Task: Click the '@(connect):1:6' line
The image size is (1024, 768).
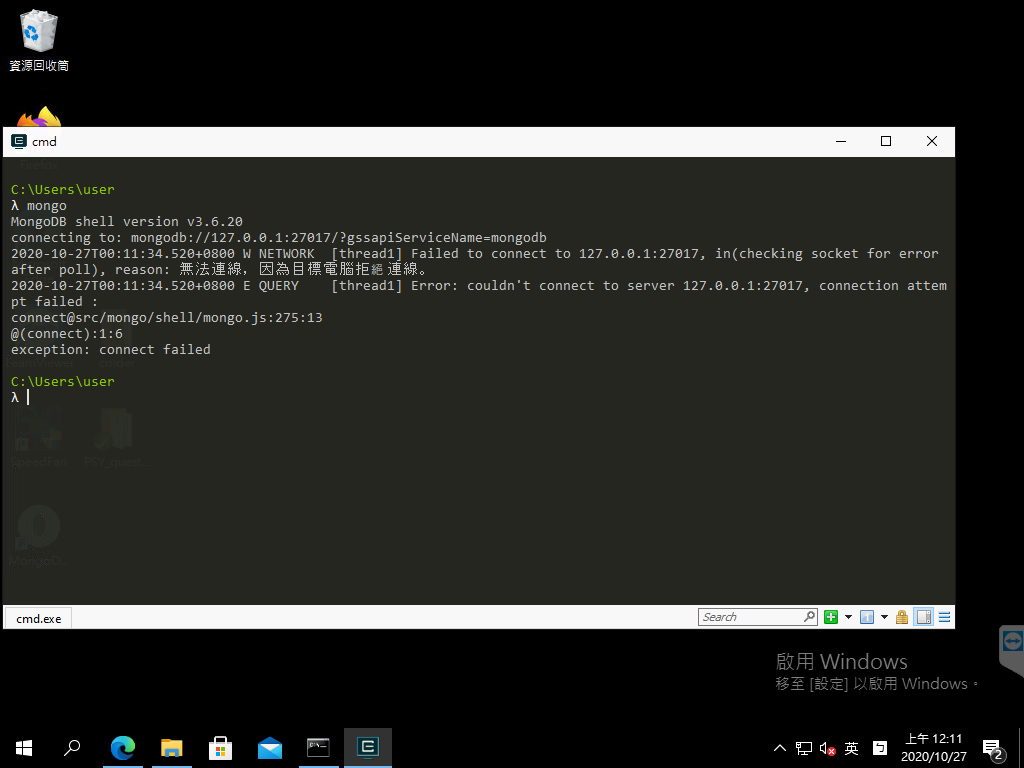Action: click(67, 334)
